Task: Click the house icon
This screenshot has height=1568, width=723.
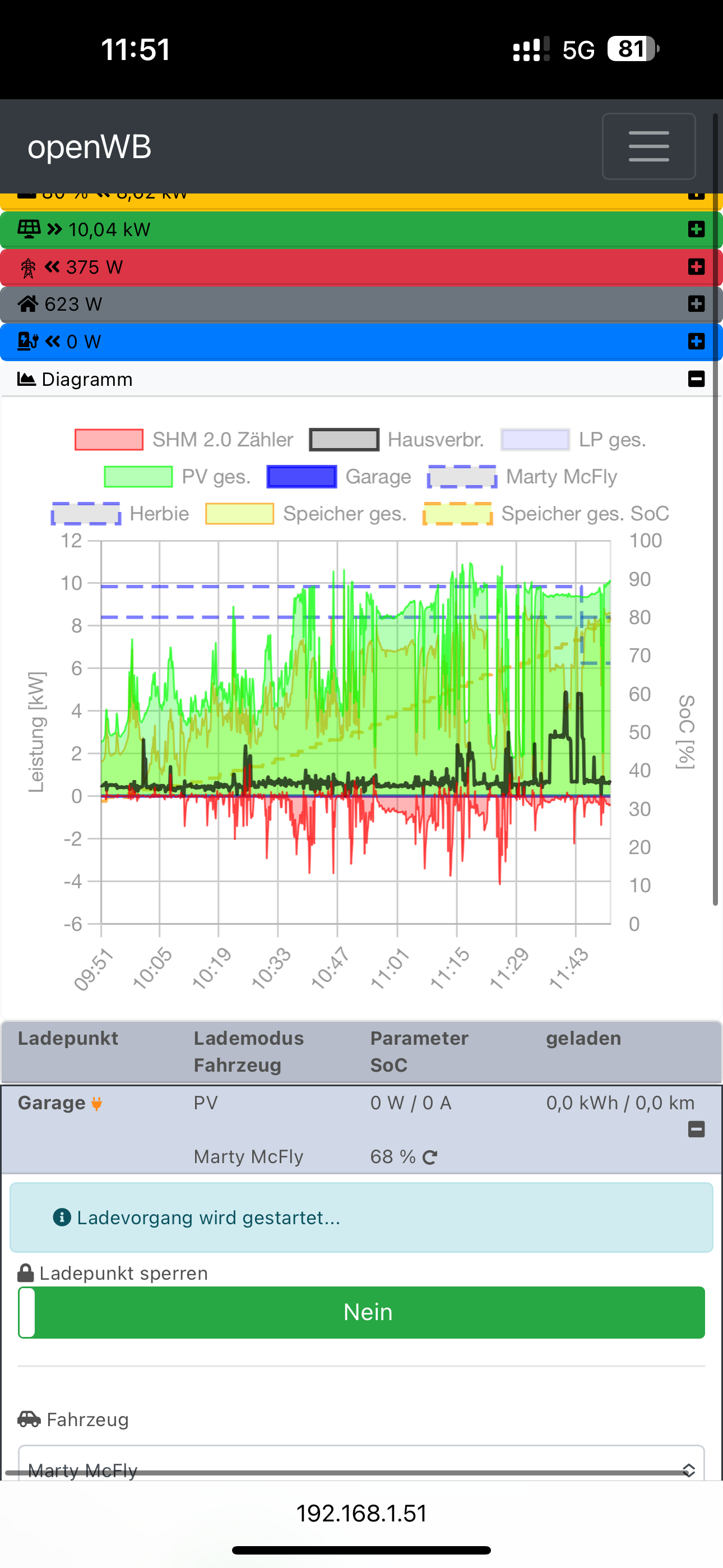Action: [x=28, y=303]
